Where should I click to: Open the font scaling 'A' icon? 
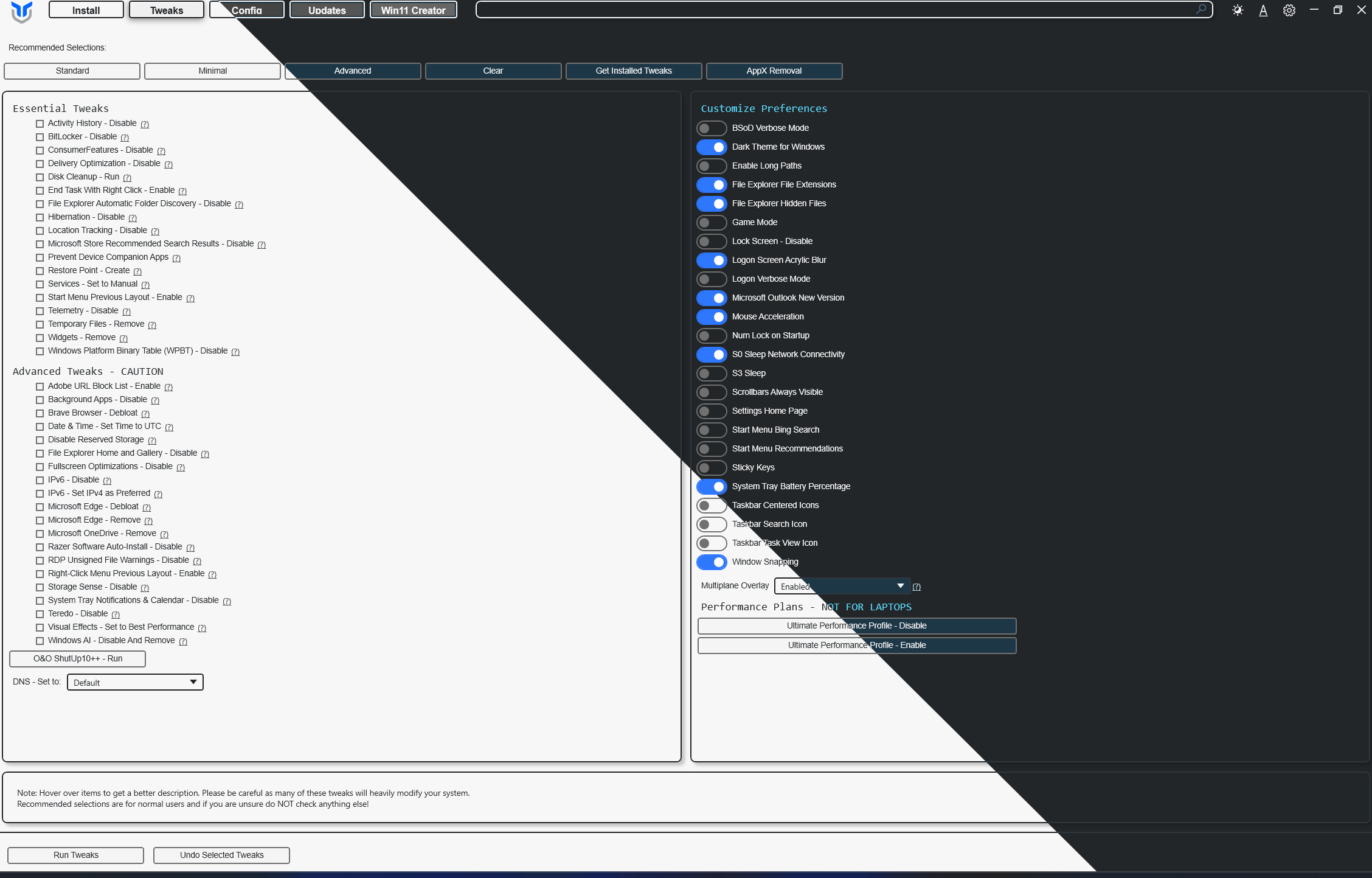point(1263,10)
